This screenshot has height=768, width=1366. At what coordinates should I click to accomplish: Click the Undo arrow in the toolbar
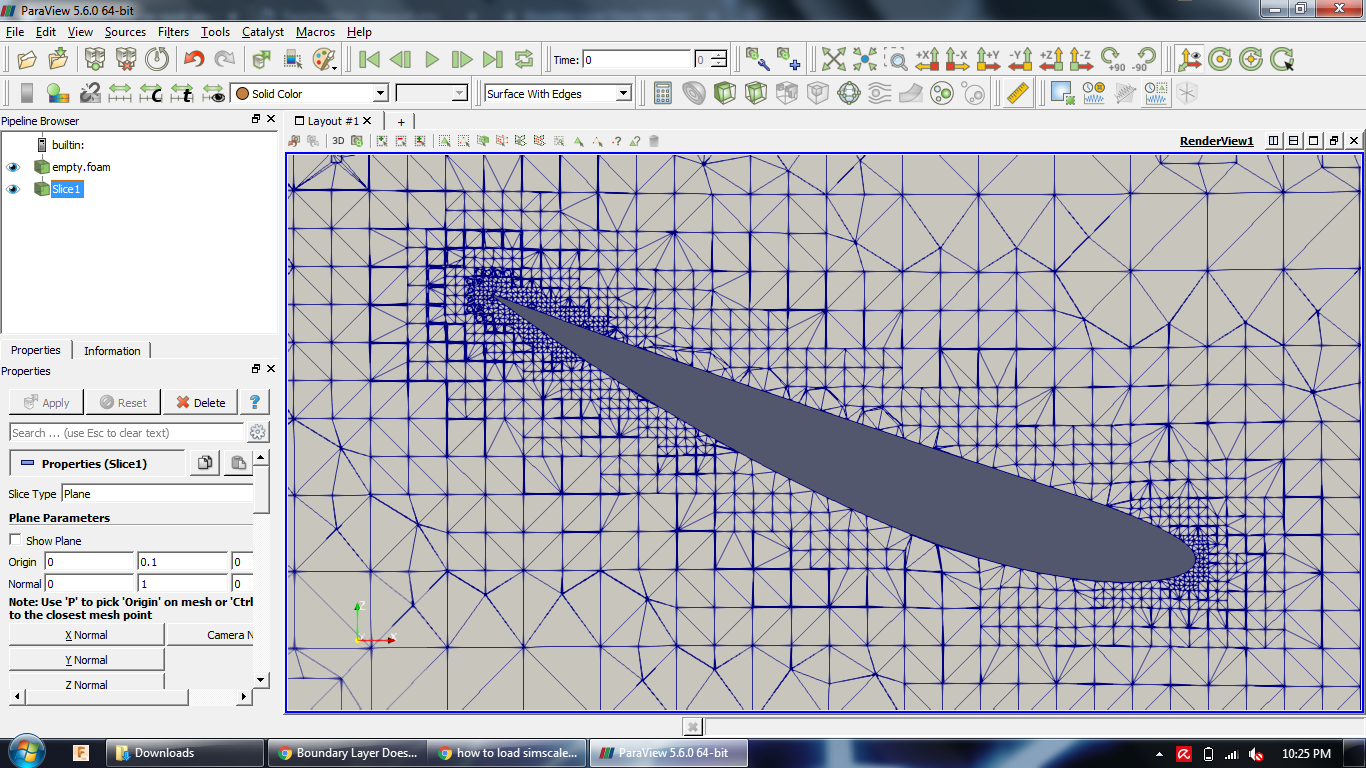194,59
